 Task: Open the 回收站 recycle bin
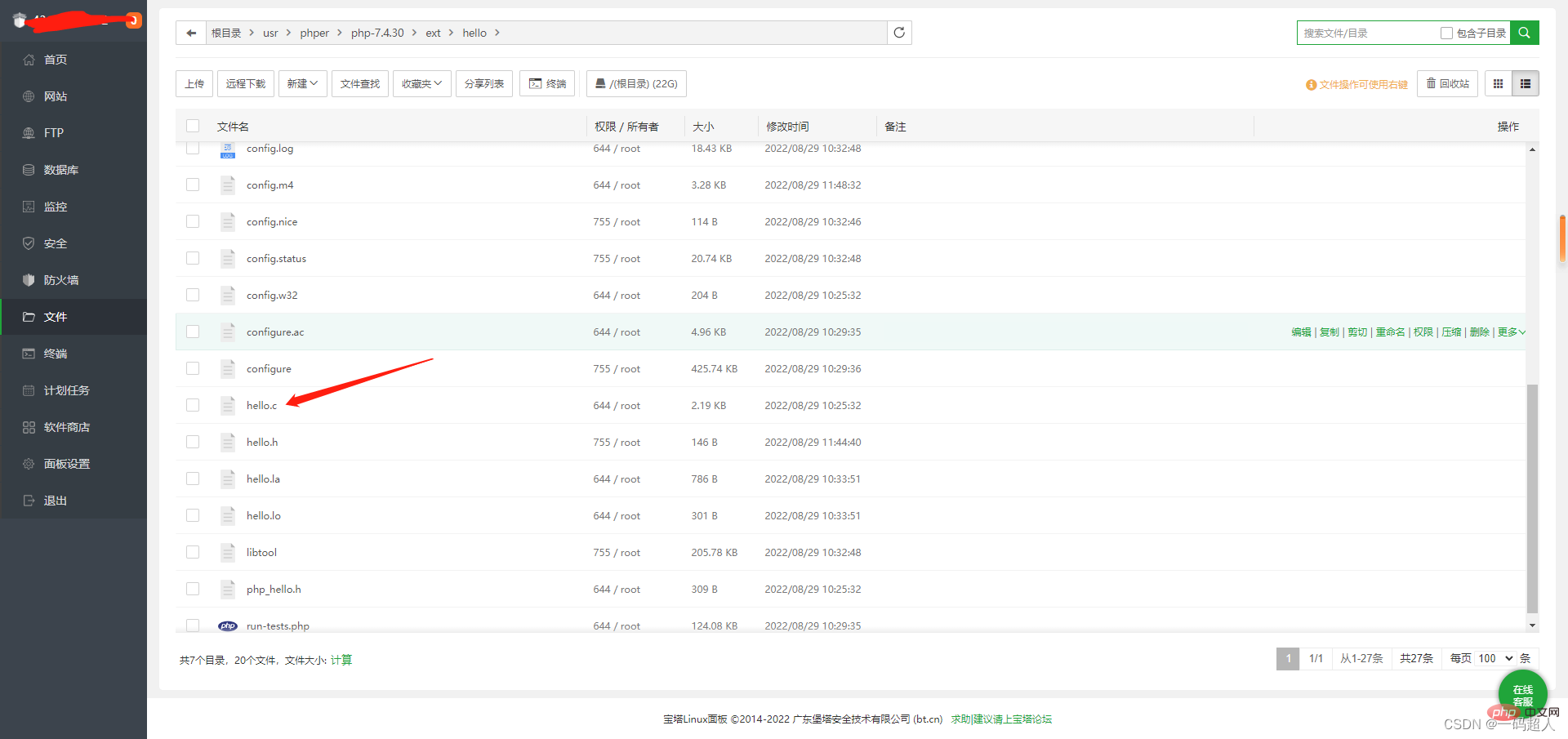[x=1447, y=83]
